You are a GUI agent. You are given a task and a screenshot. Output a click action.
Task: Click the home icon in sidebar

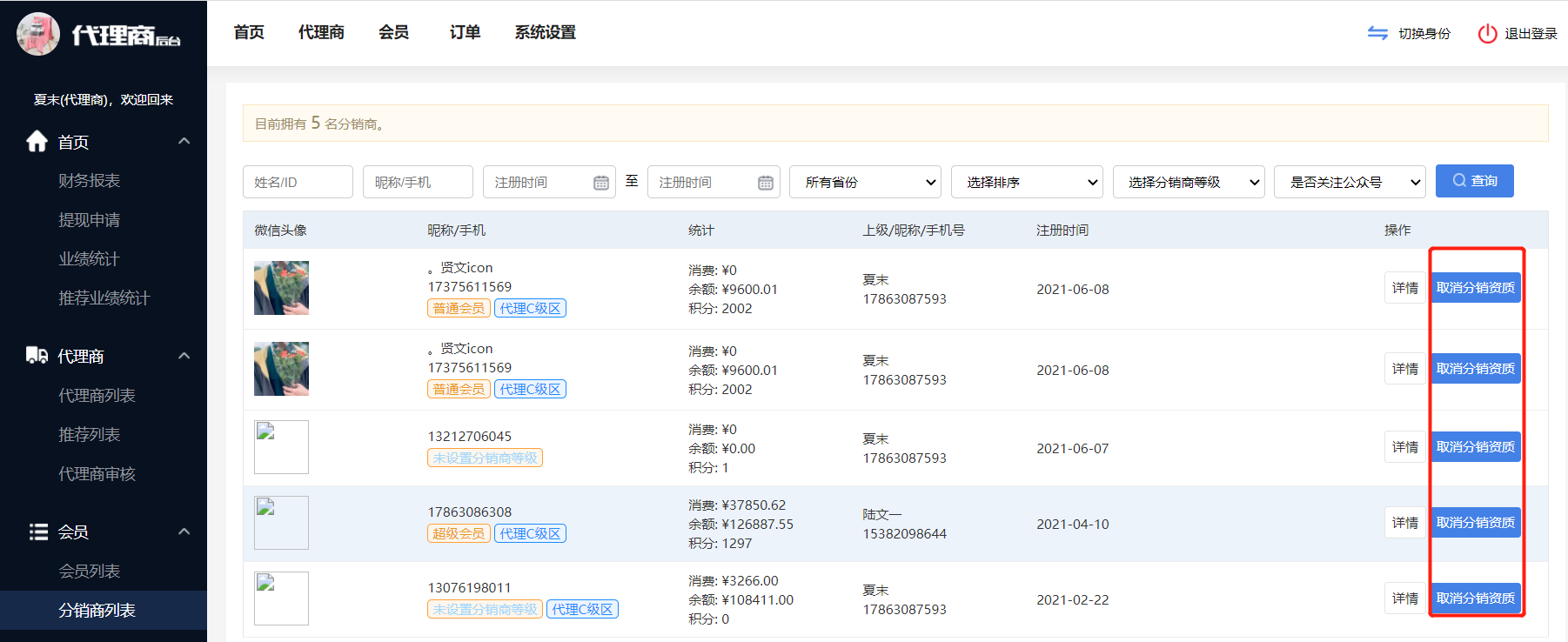(x=37, y=142)
